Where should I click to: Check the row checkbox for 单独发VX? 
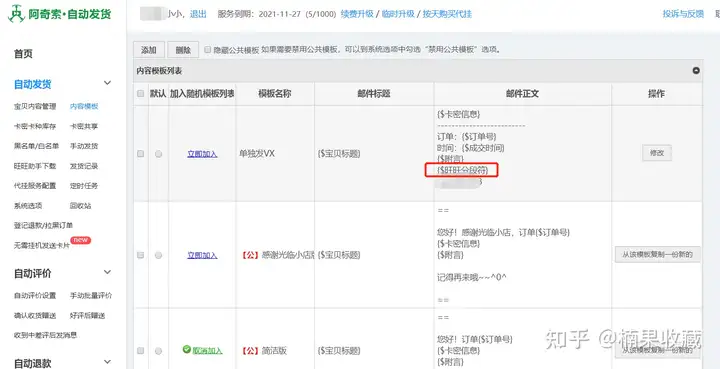tap(141, 154)
